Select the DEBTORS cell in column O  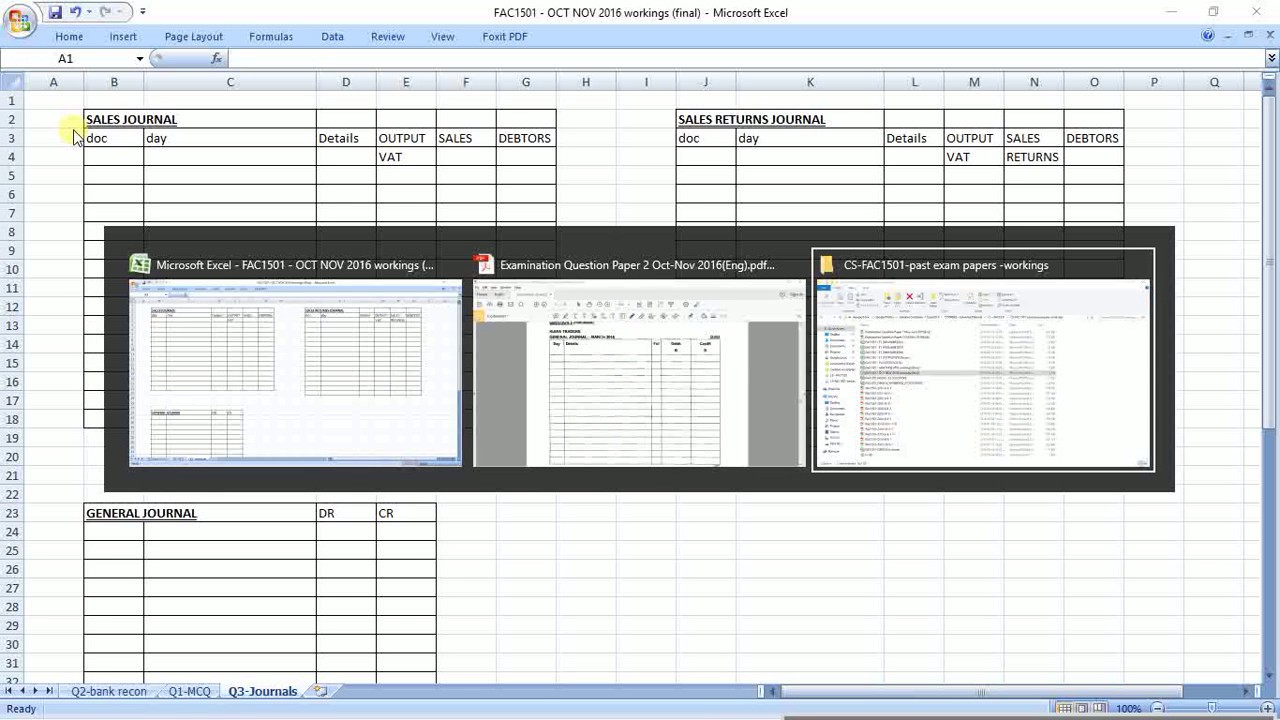coord(1094,138)
